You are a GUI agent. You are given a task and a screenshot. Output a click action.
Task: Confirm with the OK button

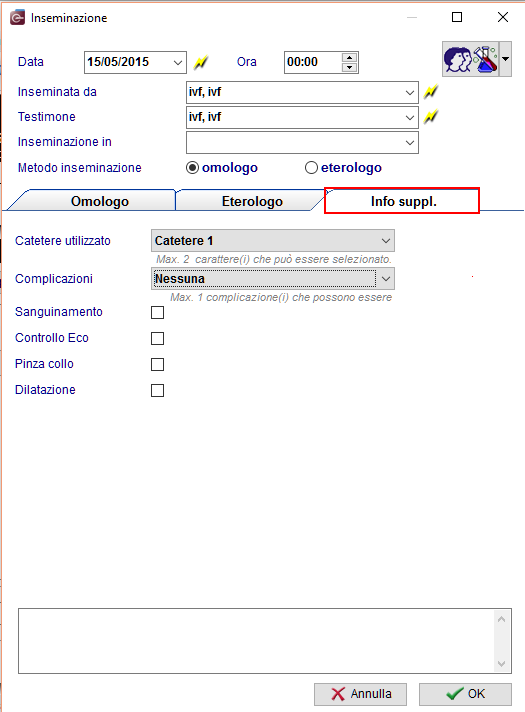[465, 694]
